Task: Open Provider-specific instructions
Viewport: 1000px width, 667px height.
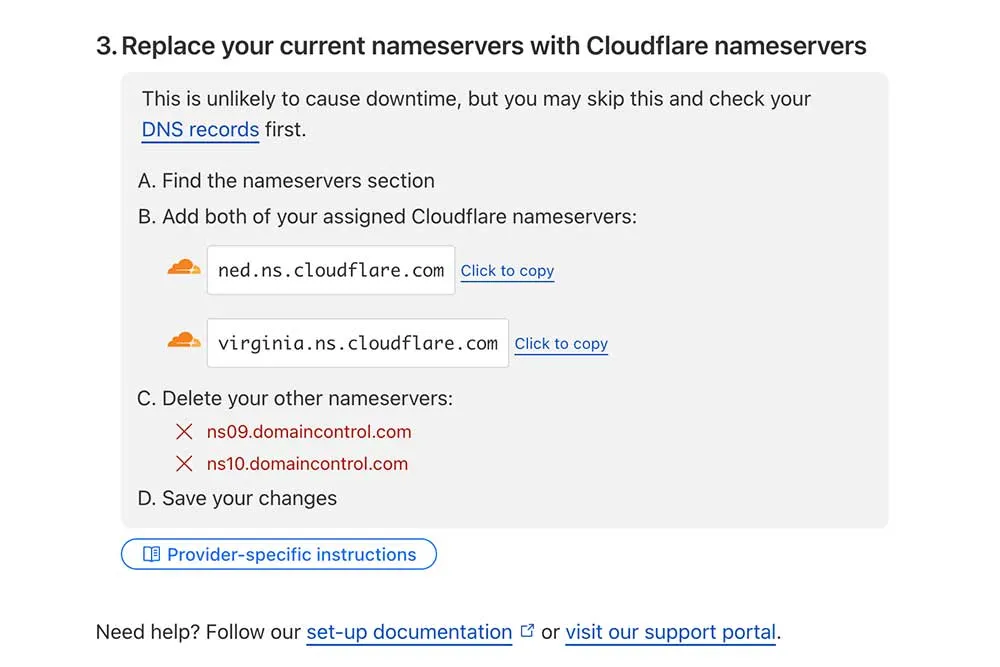Action: [278, 554]
